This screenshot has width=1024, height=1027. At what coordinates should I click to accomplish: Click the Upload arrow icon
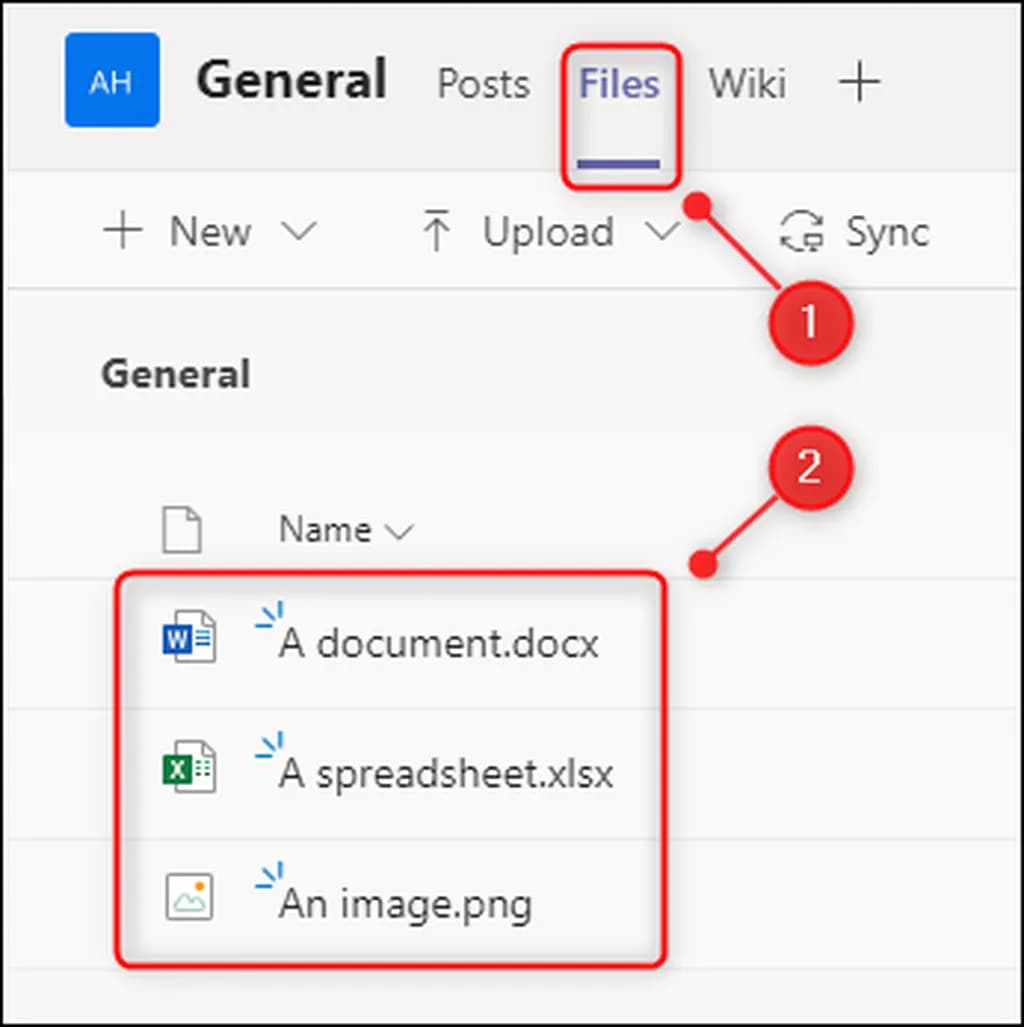(436, 232)
